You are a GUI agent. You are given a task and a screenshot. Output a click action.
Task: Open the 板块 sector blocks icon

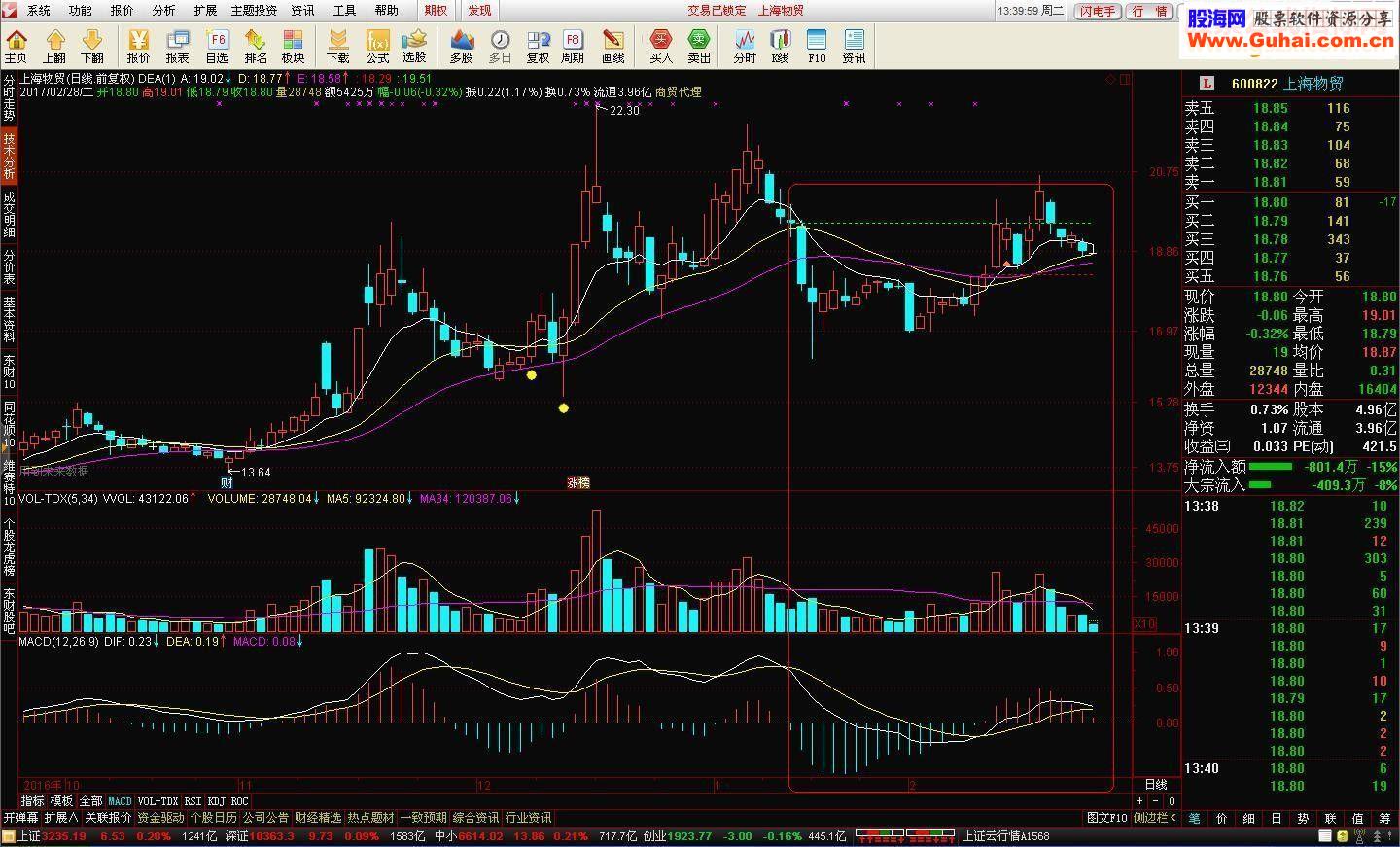pyautogui.click(x=293, y=46)
